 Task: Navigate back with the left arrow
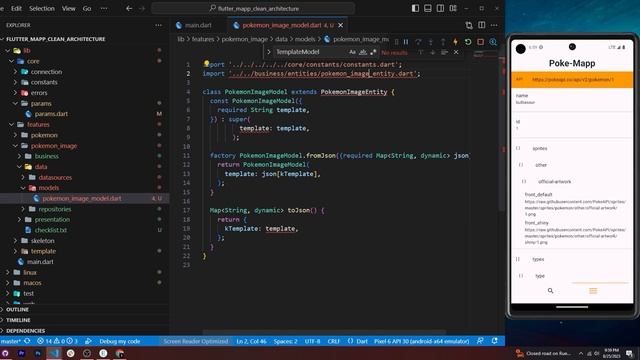129,8
